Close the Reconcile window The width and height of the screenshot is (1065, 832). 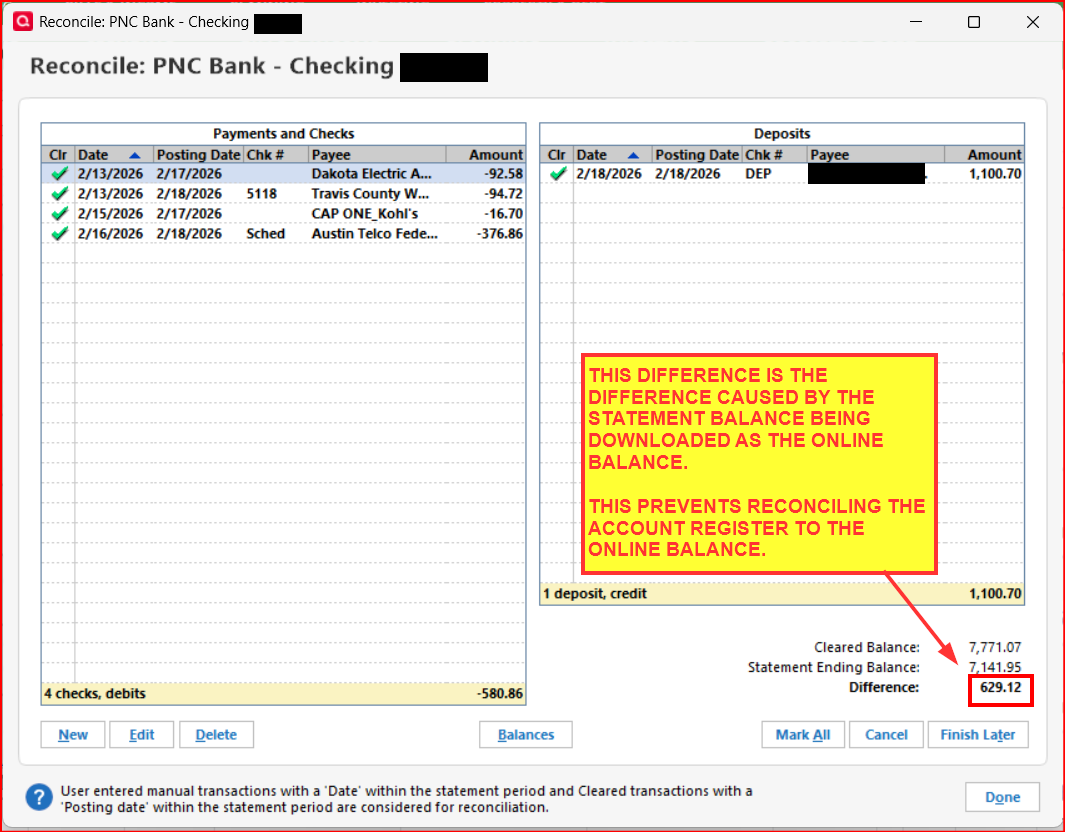pyautogui.click(x=1032, y=22)
